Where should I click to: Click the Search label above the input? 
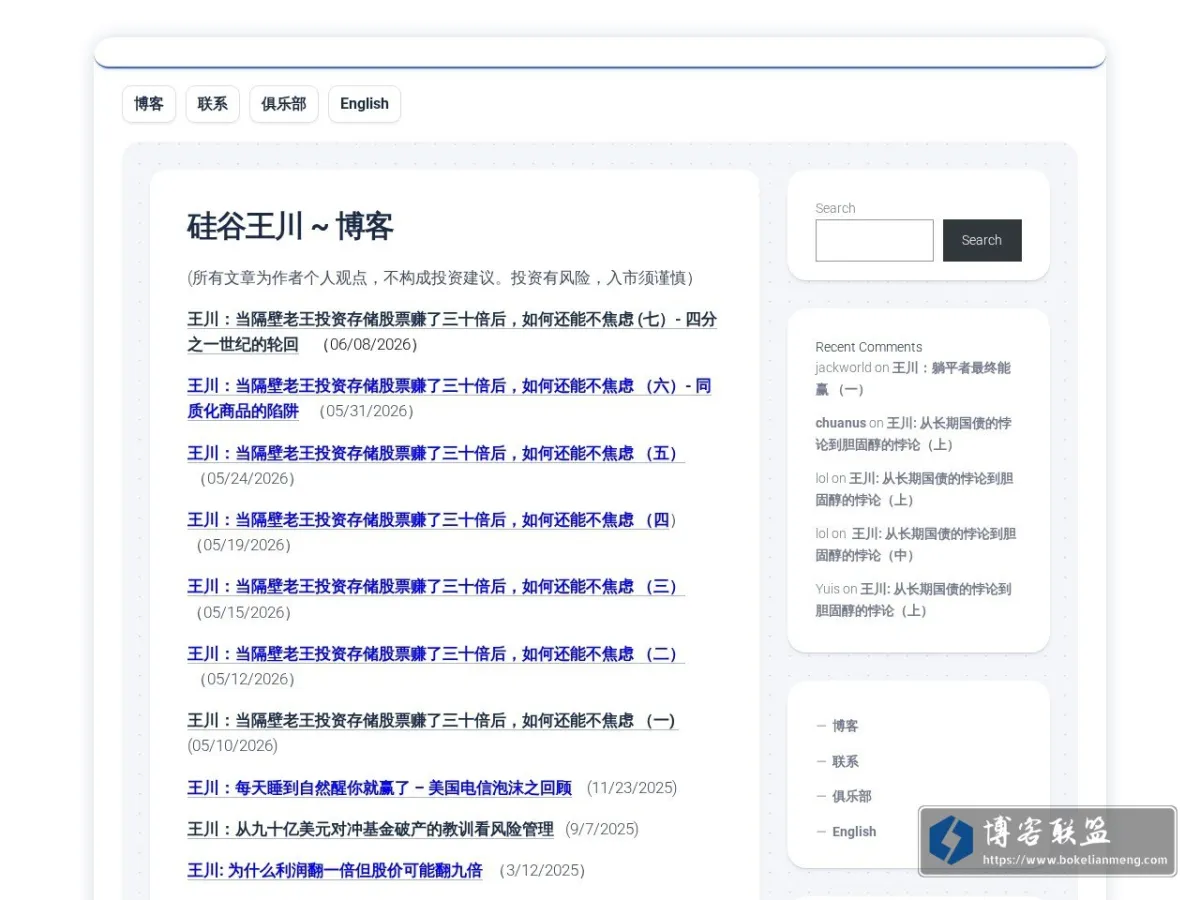pyautogui.click(x=835, y=208)
